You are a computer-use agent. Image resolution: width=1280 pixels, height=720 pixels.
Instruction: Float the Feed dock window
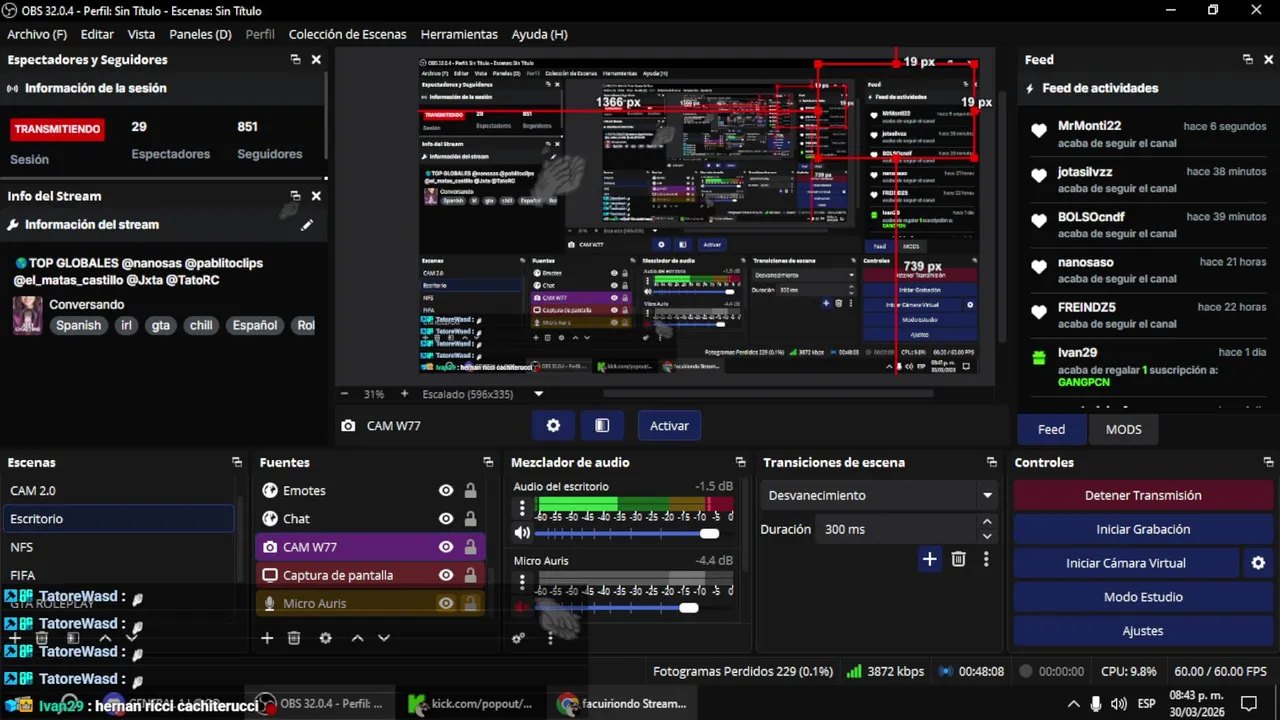(1247, 60)
